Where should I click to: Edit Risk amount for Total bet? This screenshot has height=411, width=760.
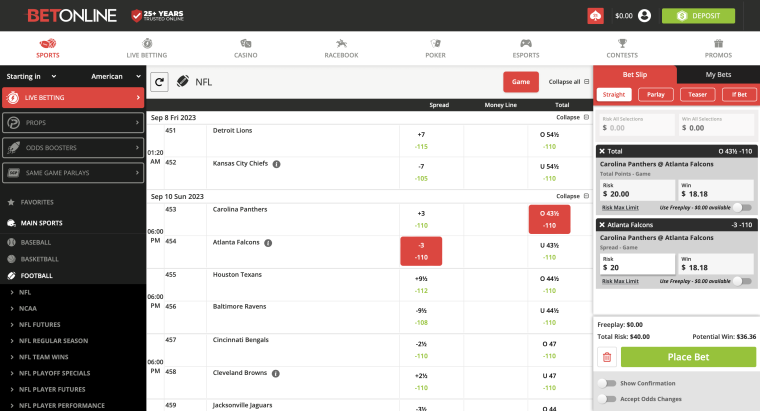pos(637,190)
